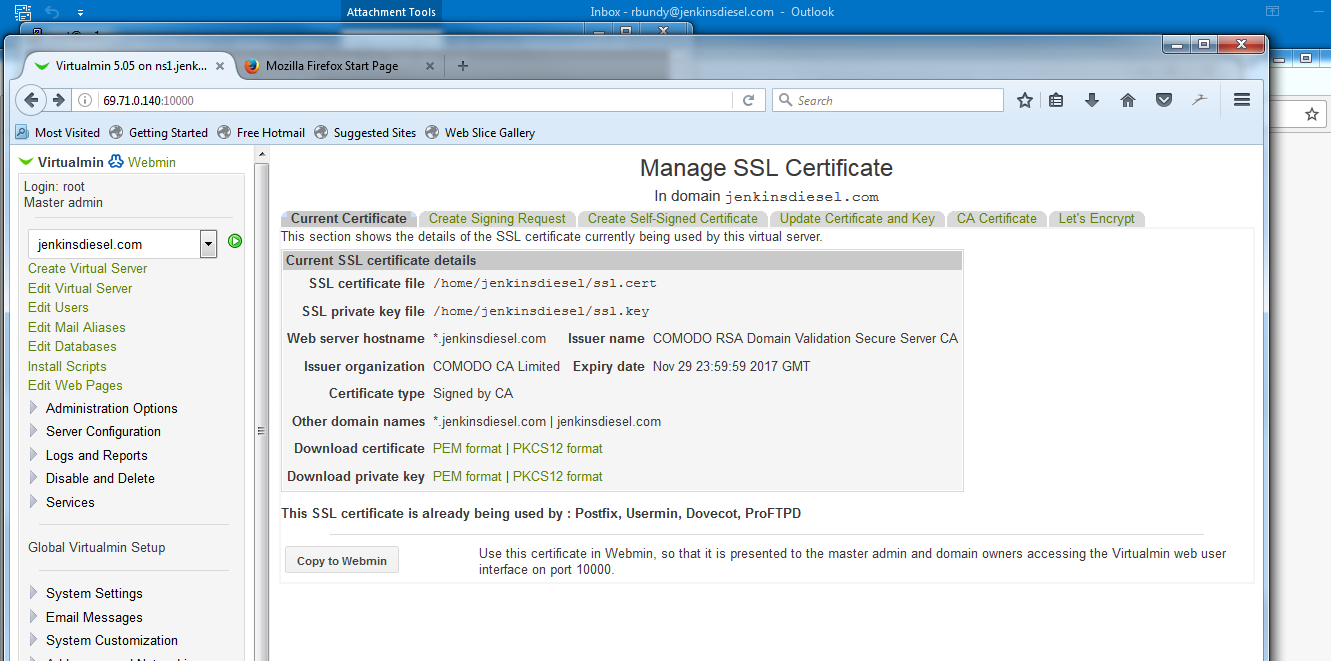Click the green go button beside domain selector

(235, 241)
